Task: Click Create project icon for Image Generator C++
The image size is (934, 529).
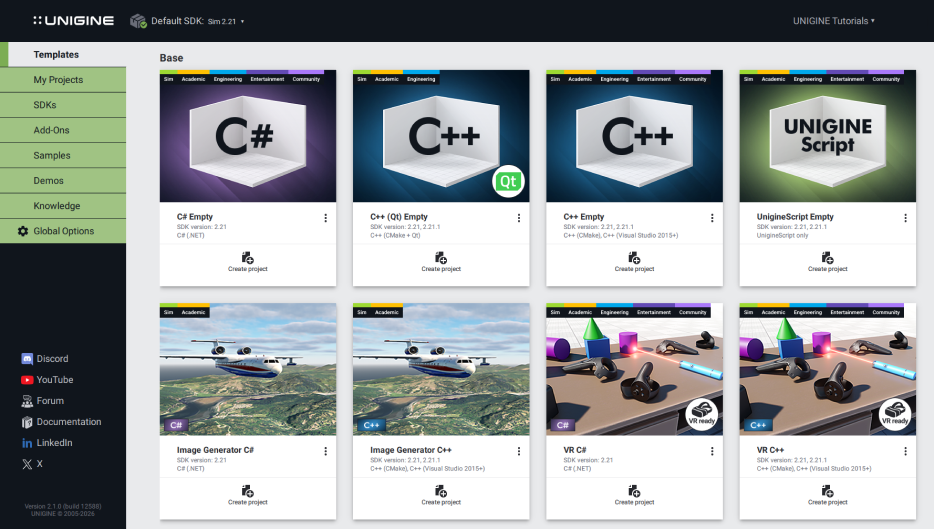Action: [441, 491]
